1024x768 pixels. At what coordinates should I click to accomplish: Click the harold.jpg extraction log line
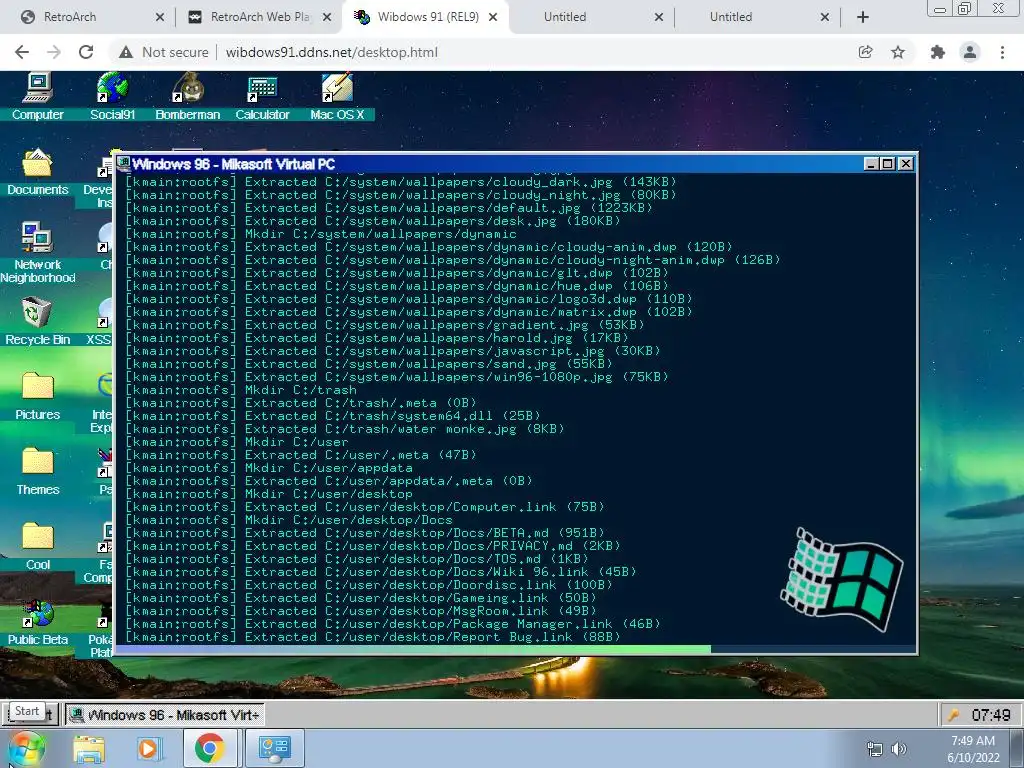point(377,338)
